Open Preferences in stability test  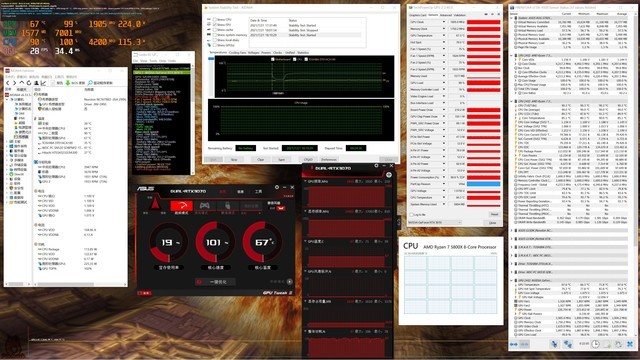[329, 160]
